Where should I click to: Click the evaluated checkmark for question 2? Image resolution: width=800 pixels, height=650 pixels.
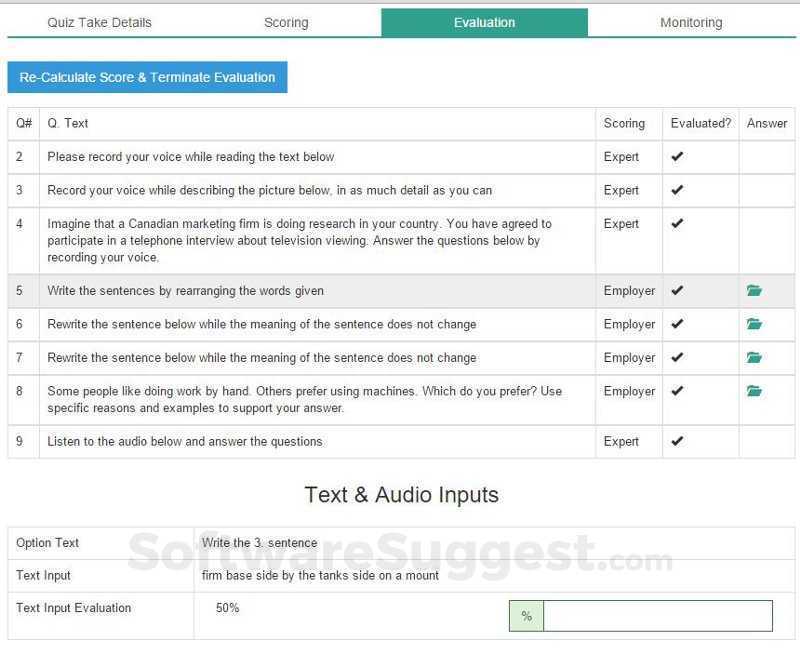point(677,157)
